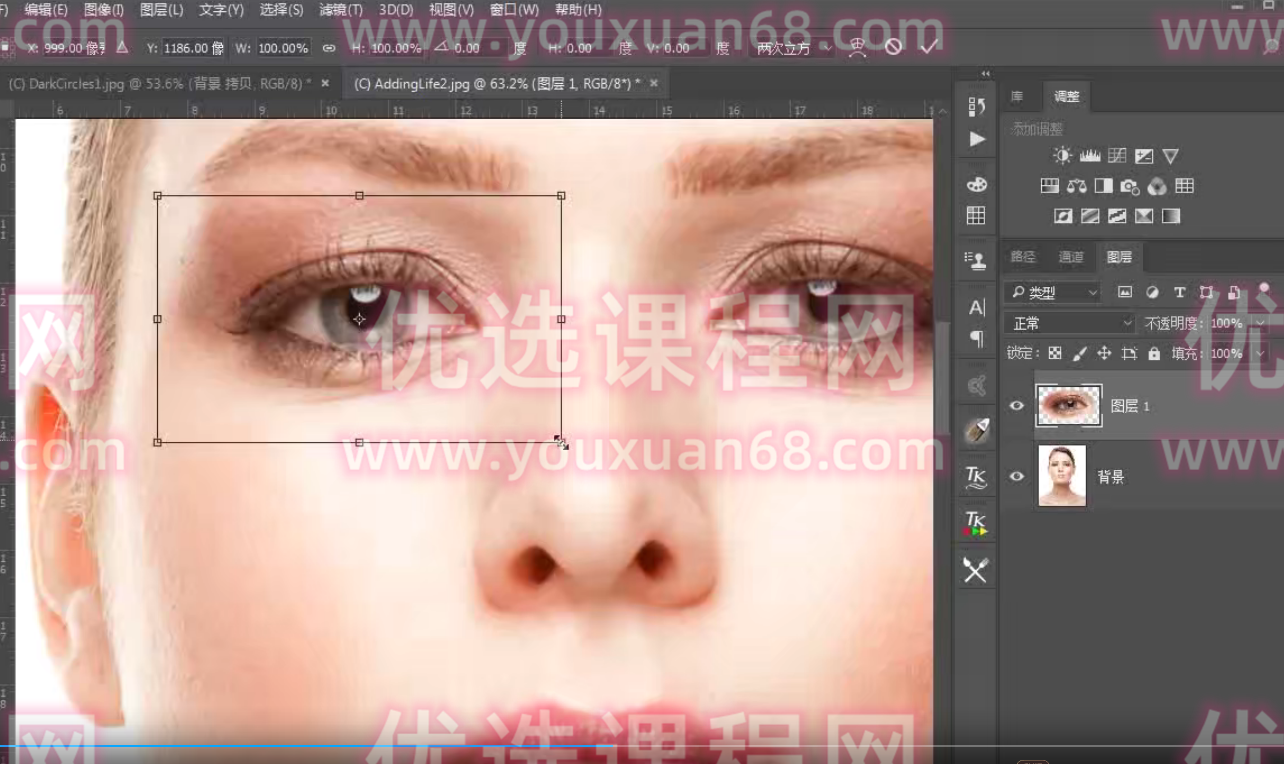The width and height of the screenshot is (1284, 764).
Task: Cancel the transform with the circle-slash button
Action: 893,47
